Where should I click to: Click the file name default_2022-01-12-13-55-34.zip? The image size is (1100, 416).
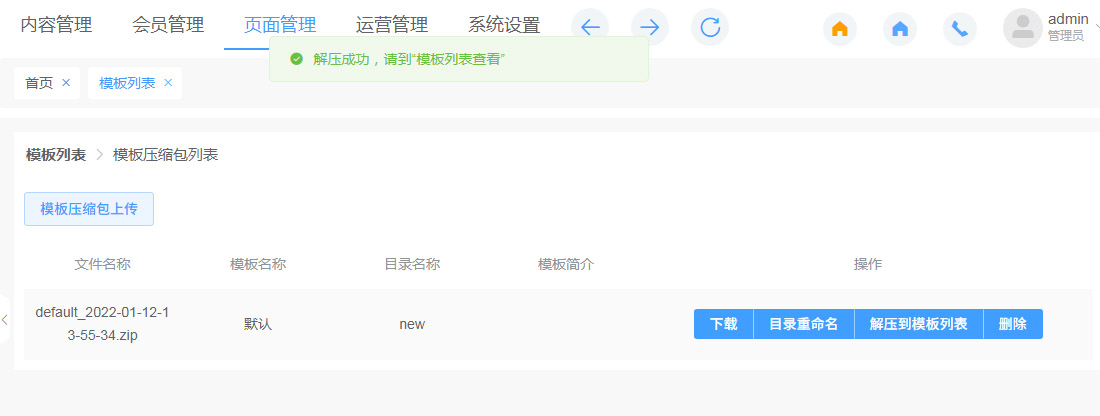click(x=102, y=324)
